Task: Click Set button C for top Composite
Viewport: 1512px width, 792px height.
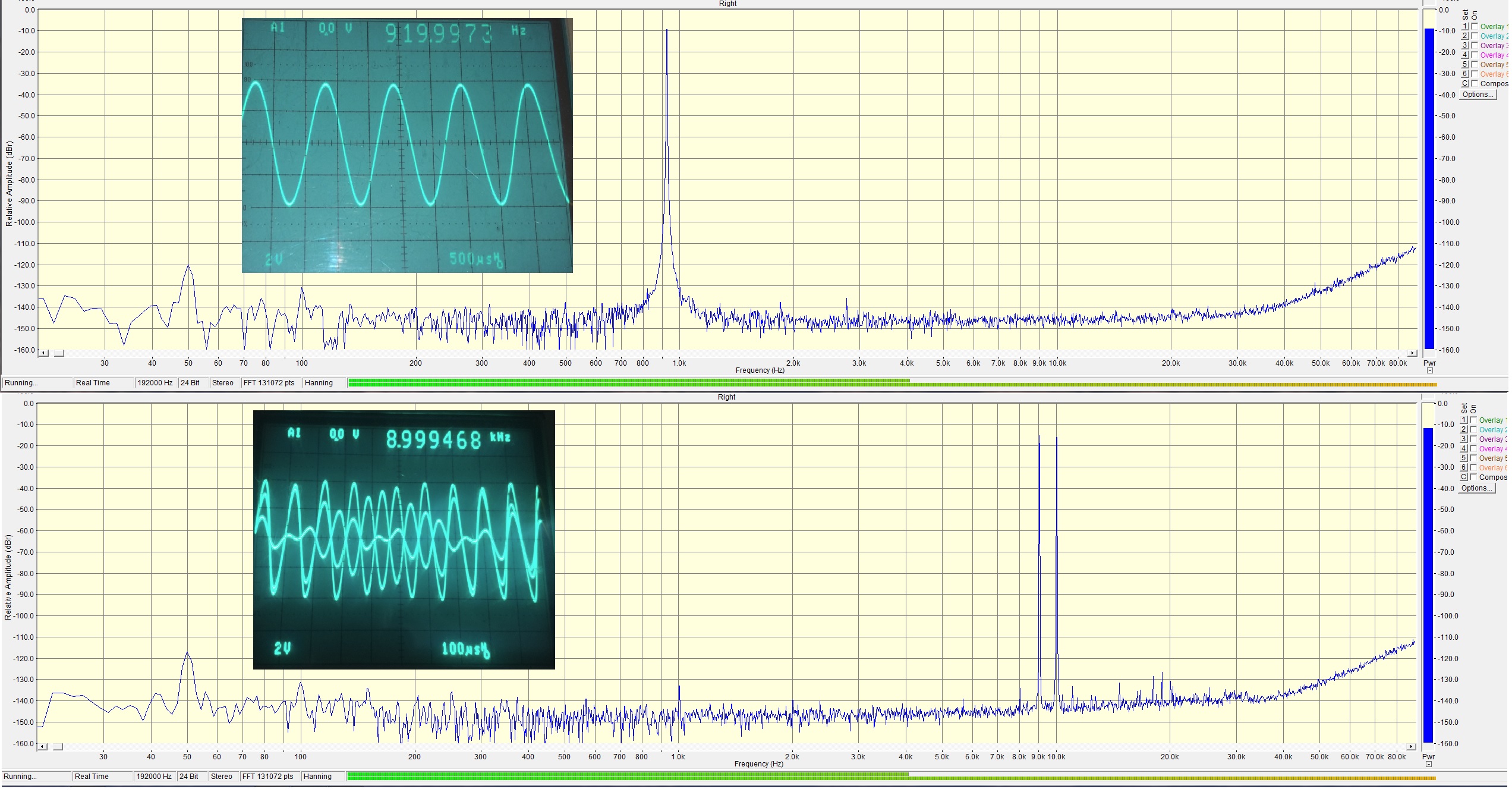Action: point(1465,83)
